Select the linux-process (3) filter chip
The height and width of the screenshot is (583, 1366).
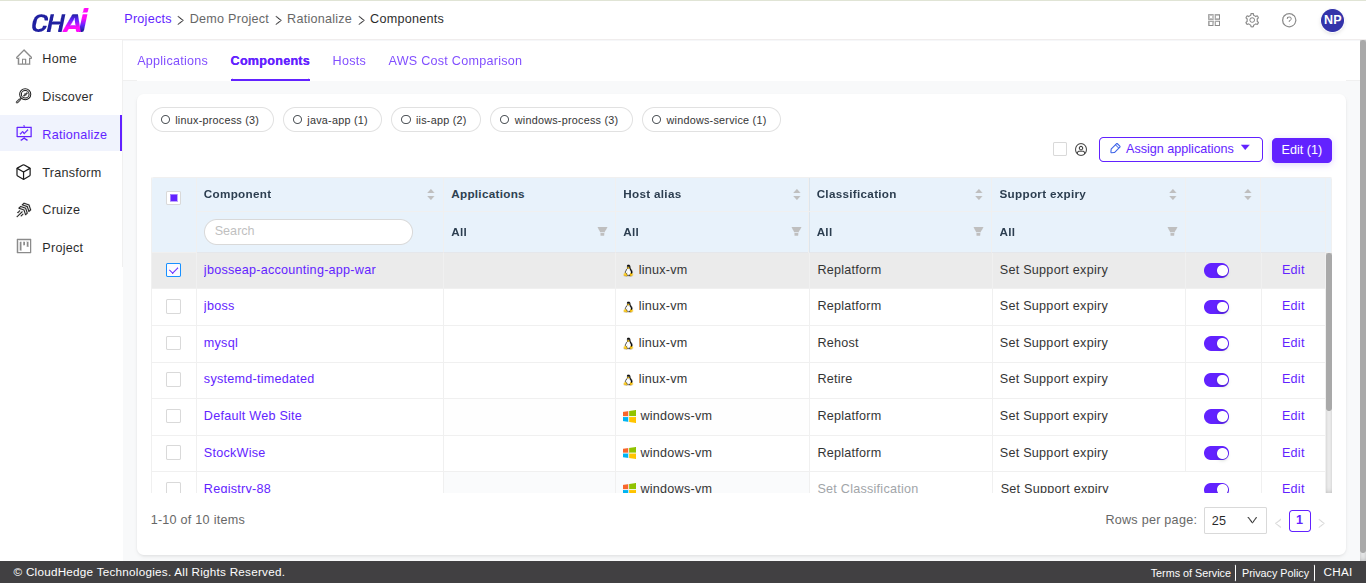point(209,120)
